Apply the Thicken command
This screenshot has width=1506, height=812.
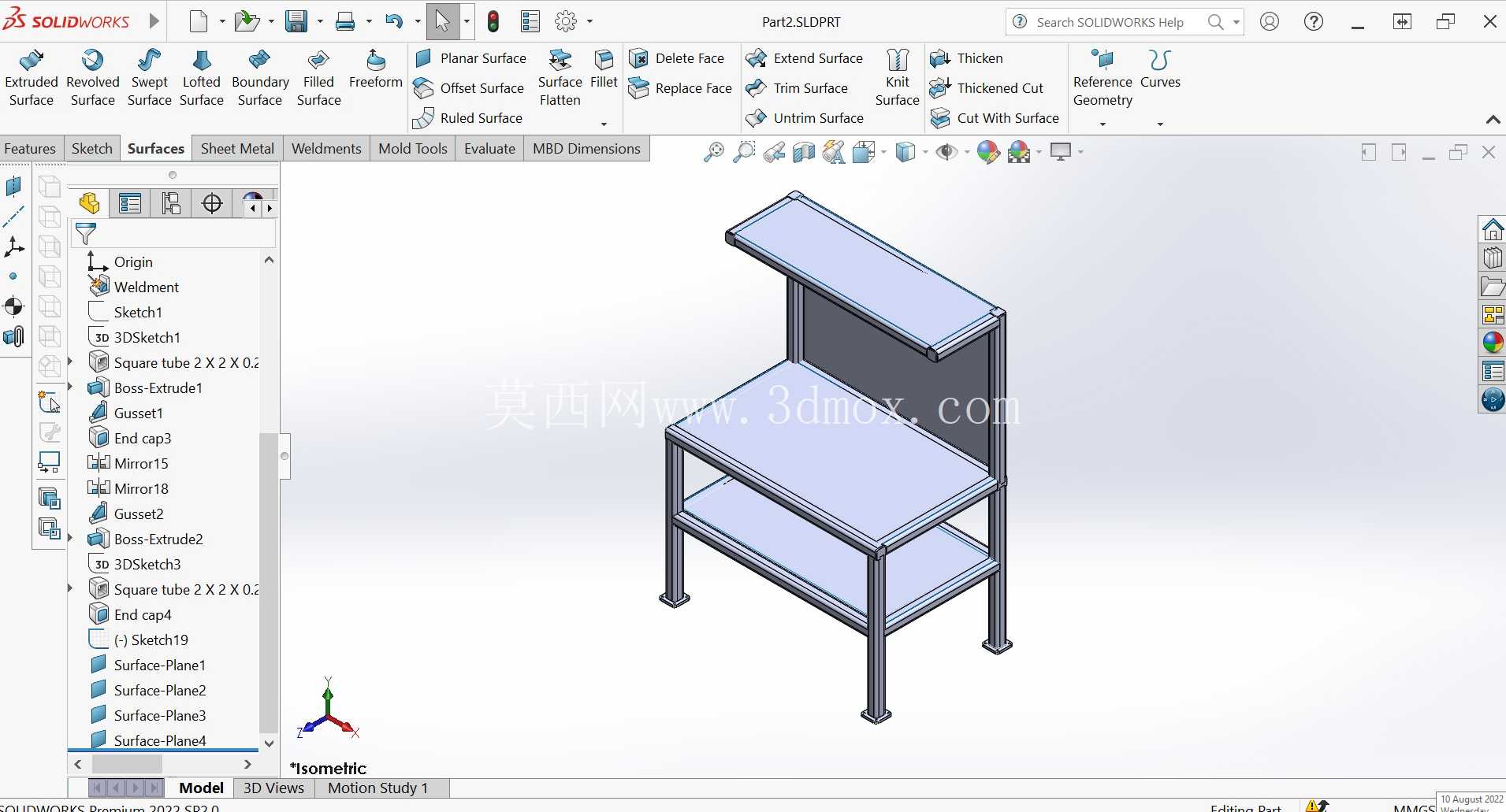point(967,58)
